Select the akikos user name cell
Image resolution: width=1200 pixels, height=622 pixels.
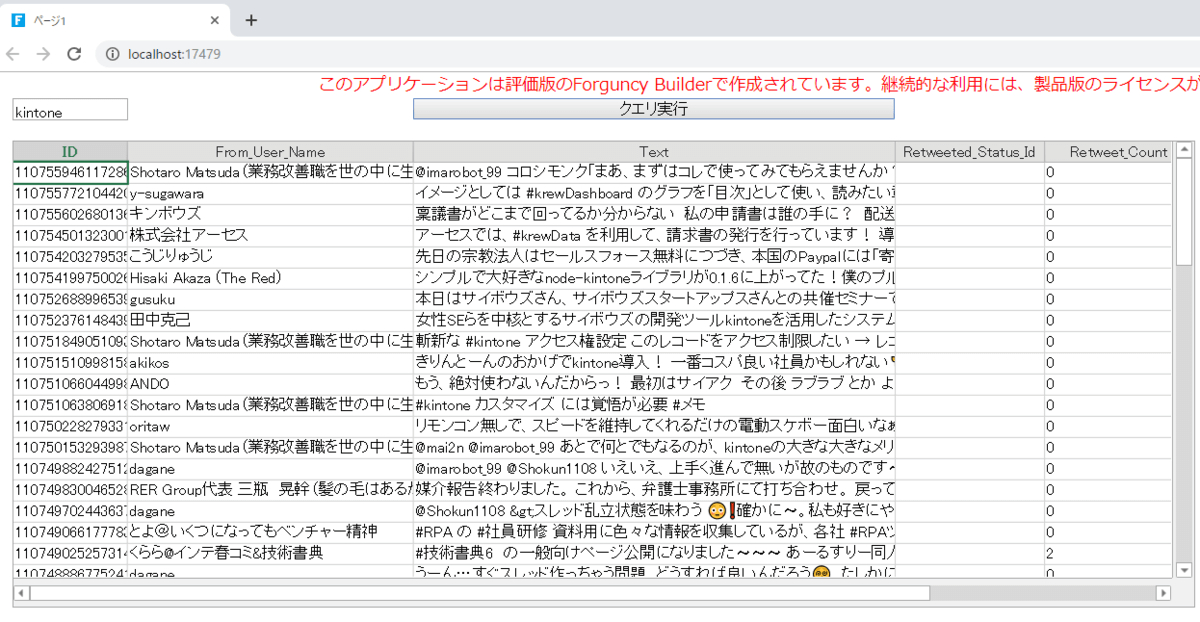click(271, 363)
